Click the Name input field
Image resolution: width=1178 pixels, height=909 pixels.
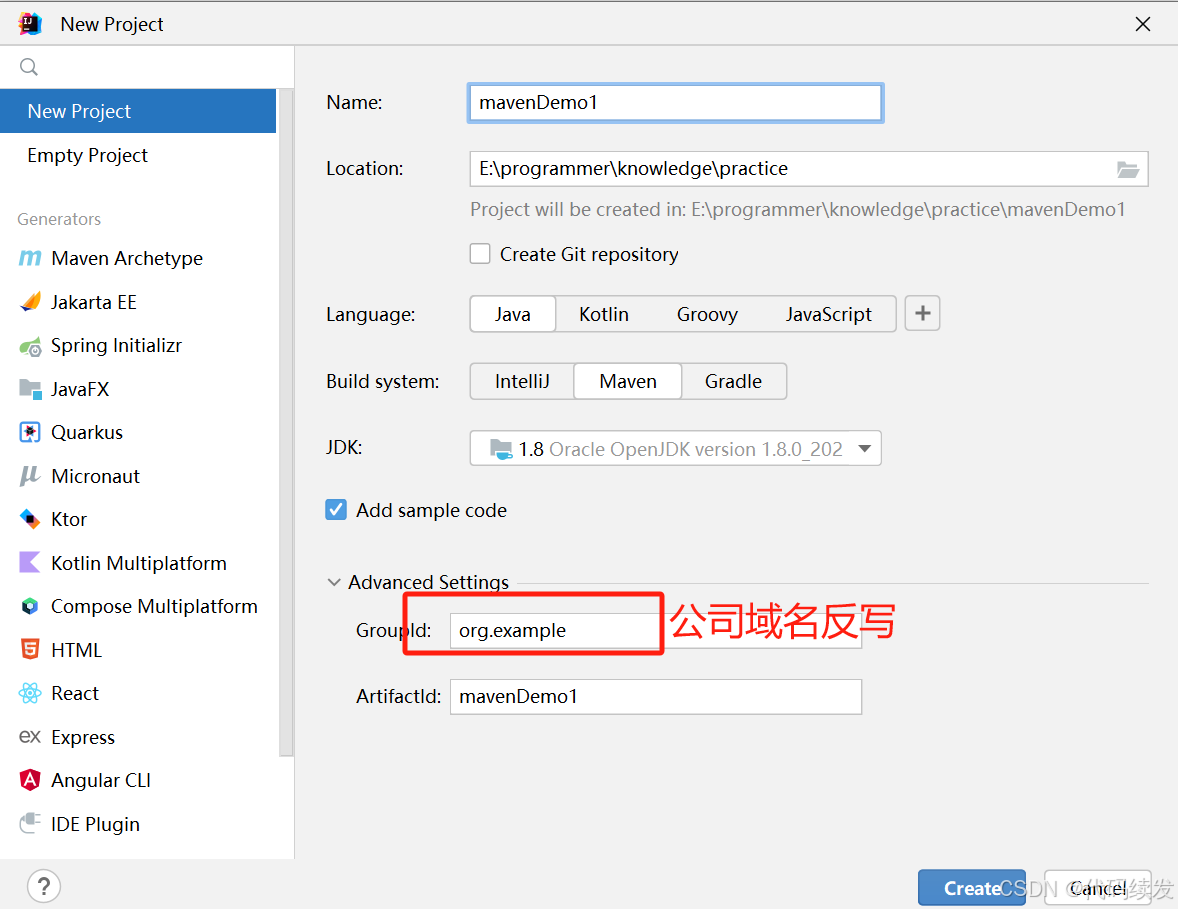point(675,103)
